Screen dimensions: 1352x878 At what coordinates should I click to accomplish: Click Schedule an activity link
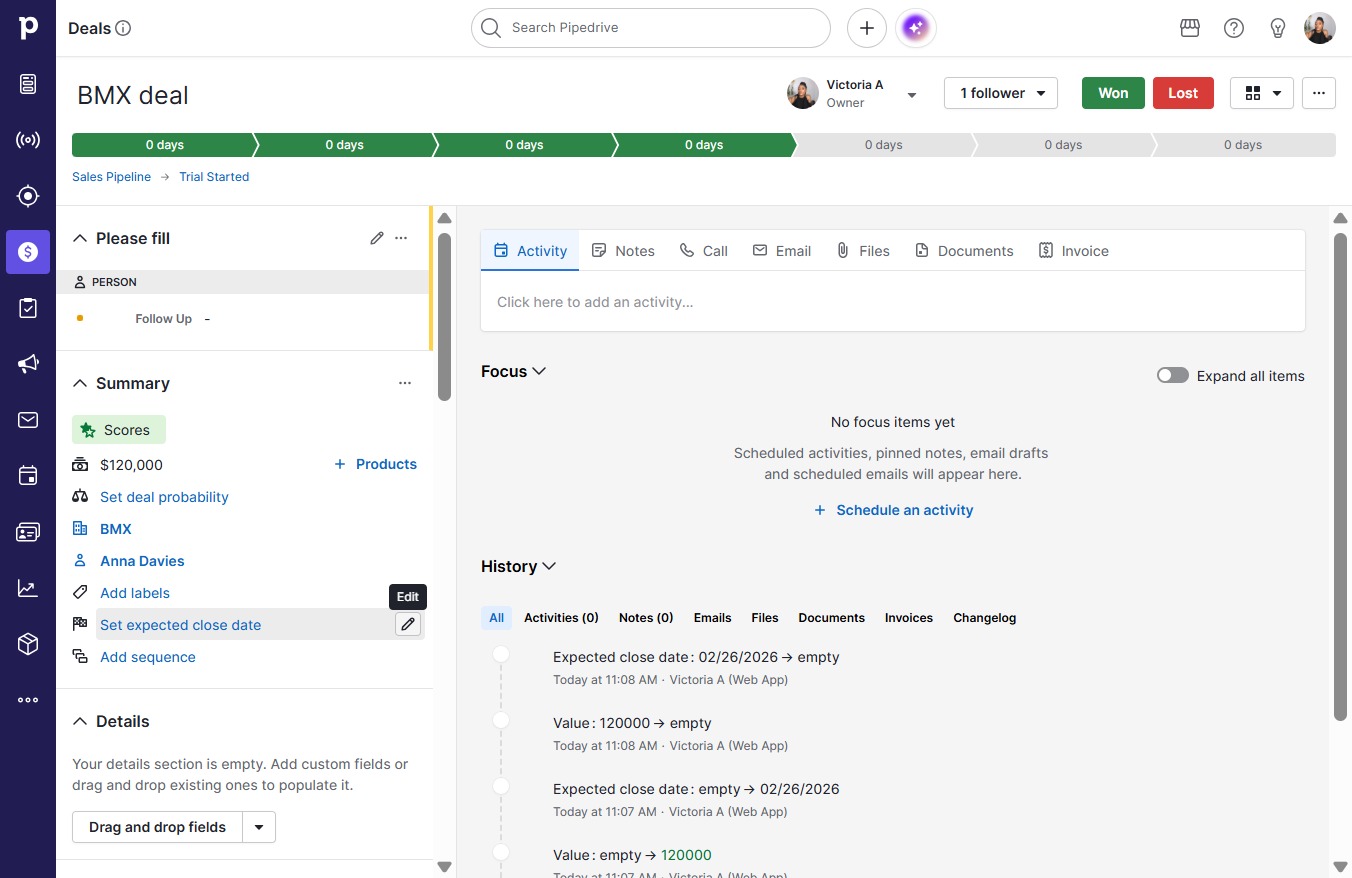click(x=893, y=510)
